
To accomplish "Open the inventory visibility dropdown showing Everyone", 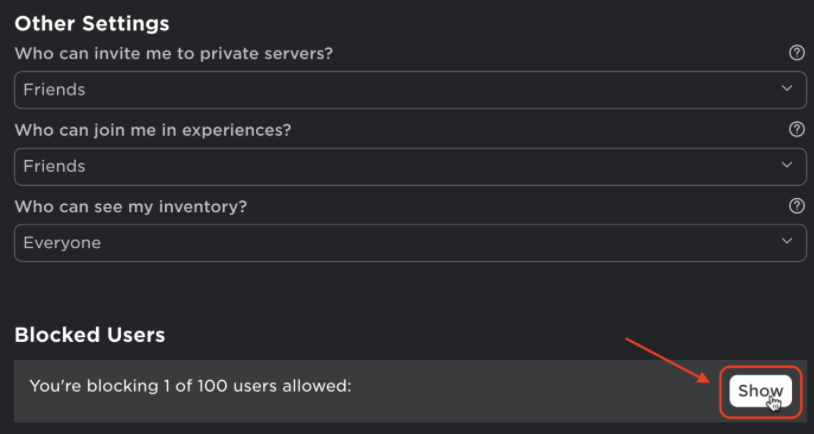I will coord(410,242).
